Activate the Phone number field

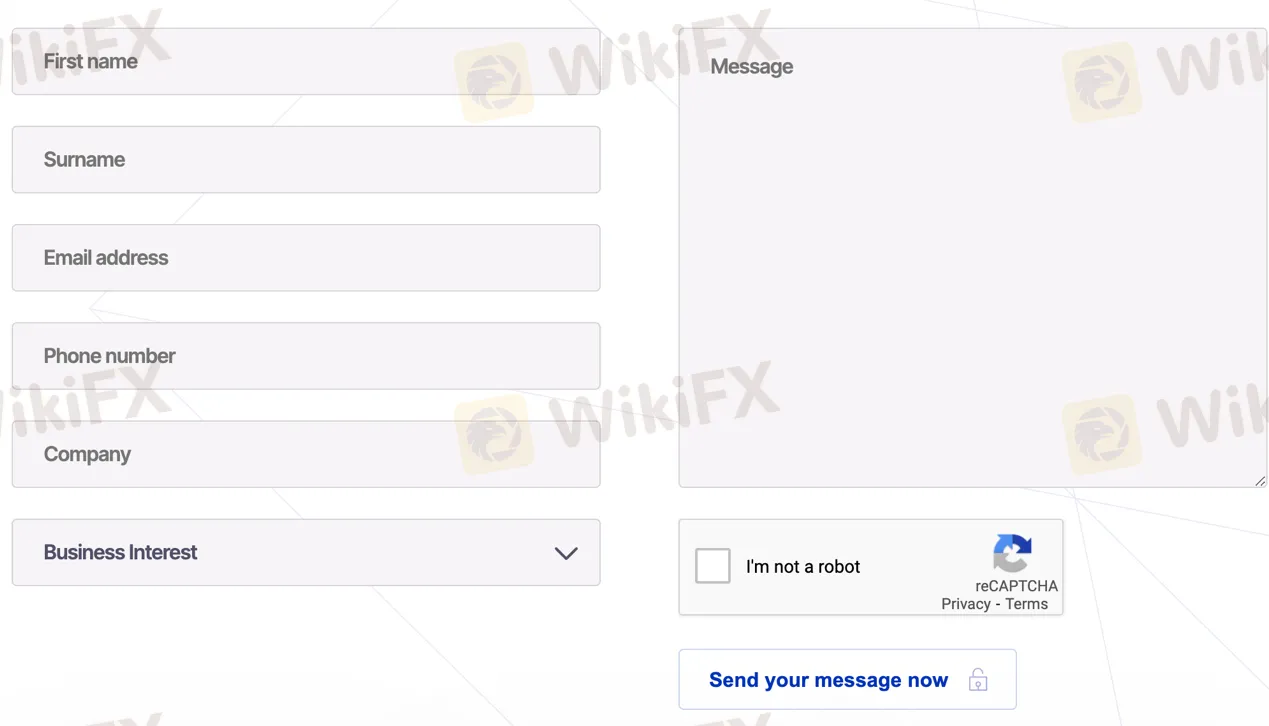pos(306,356)
